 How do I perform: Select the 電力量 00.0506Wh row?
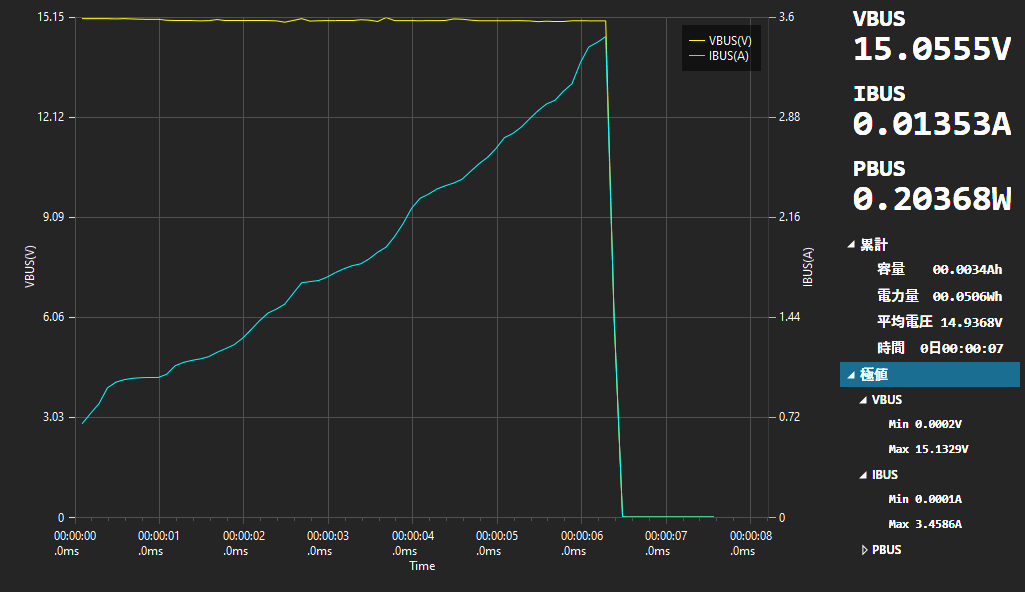pyautogui.click(x=938, y=296)
